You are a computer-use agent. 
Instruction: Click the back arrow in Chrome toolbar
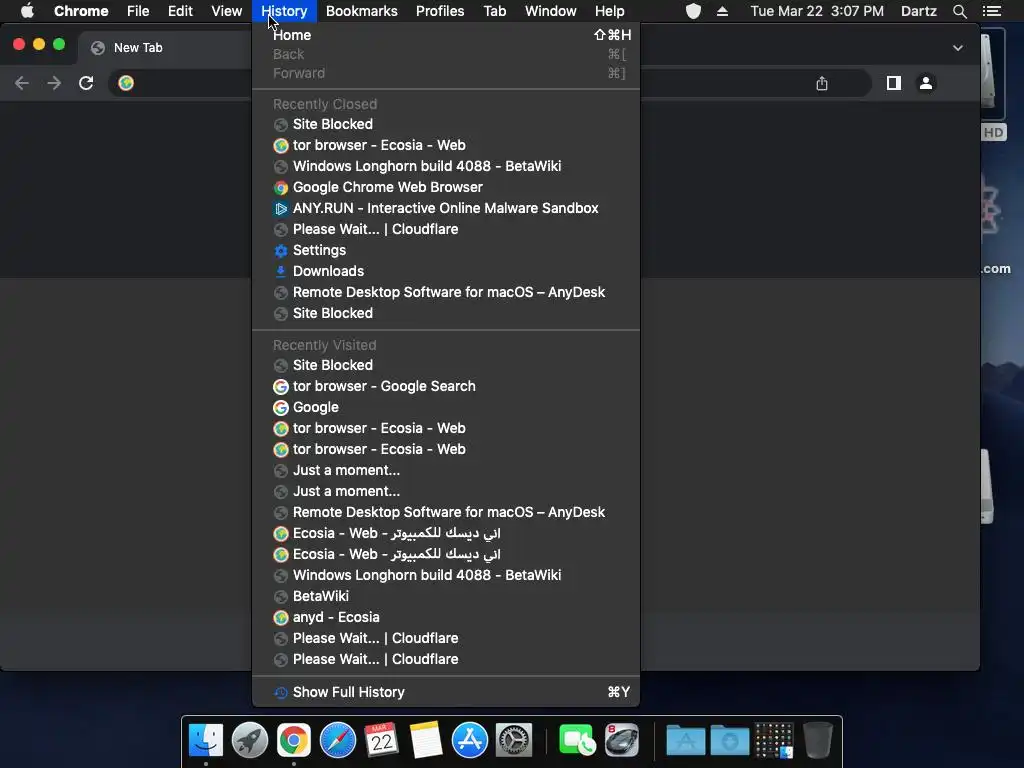[x=22, y=83]
